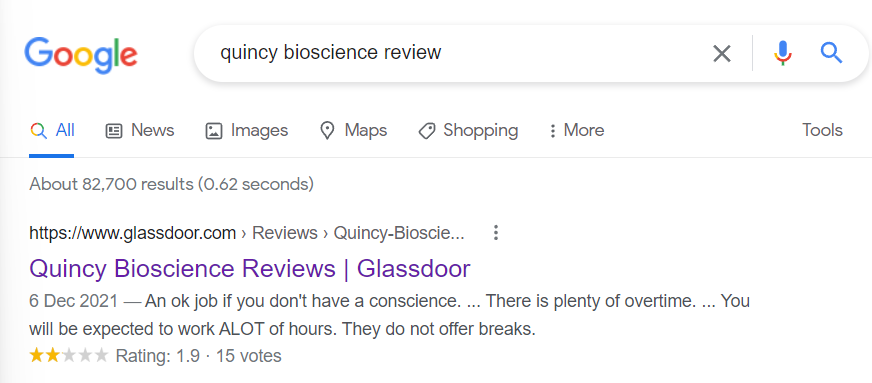
Task: Switch to the Images results tab
Action: pos(246,131)
